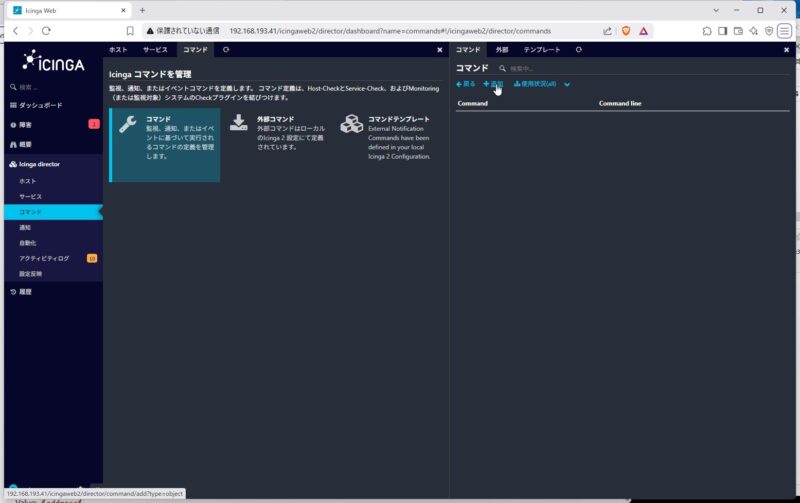Screen dimensions: 800x503
Task: Click the share icon in the address bar
Action: click(607, 31)
